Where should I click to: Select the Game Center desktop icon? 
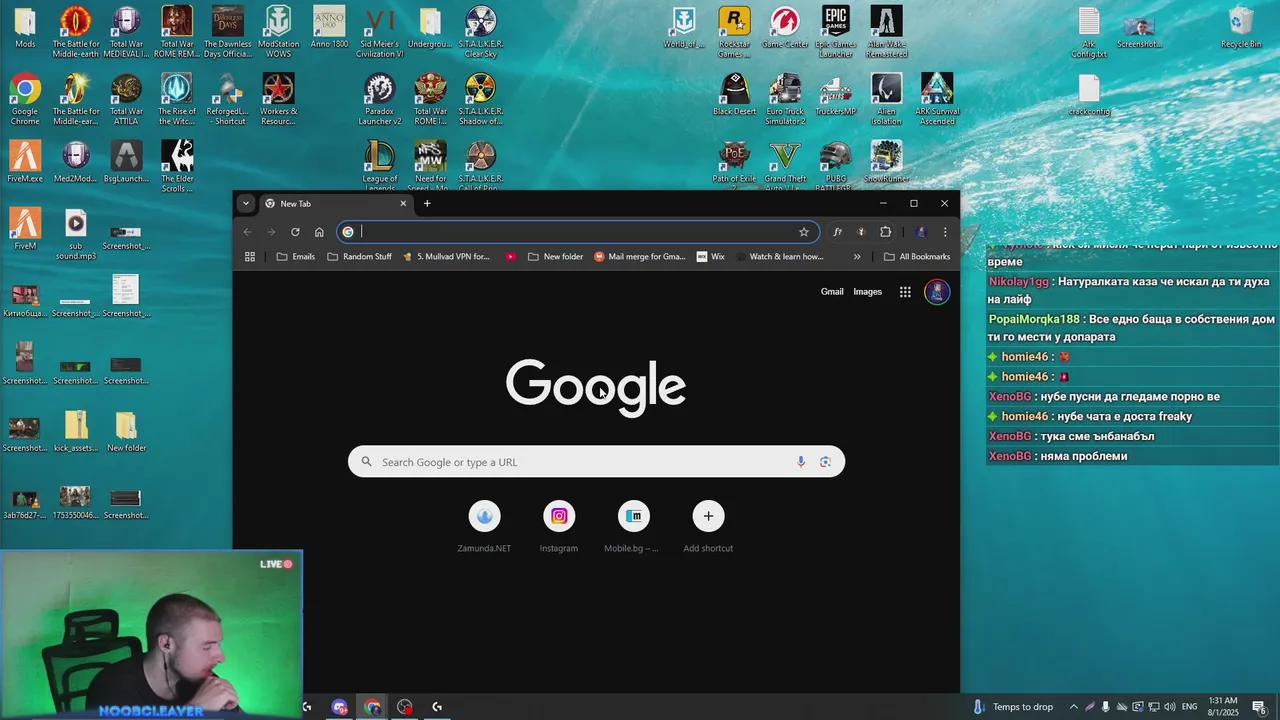tap(785, 27)
